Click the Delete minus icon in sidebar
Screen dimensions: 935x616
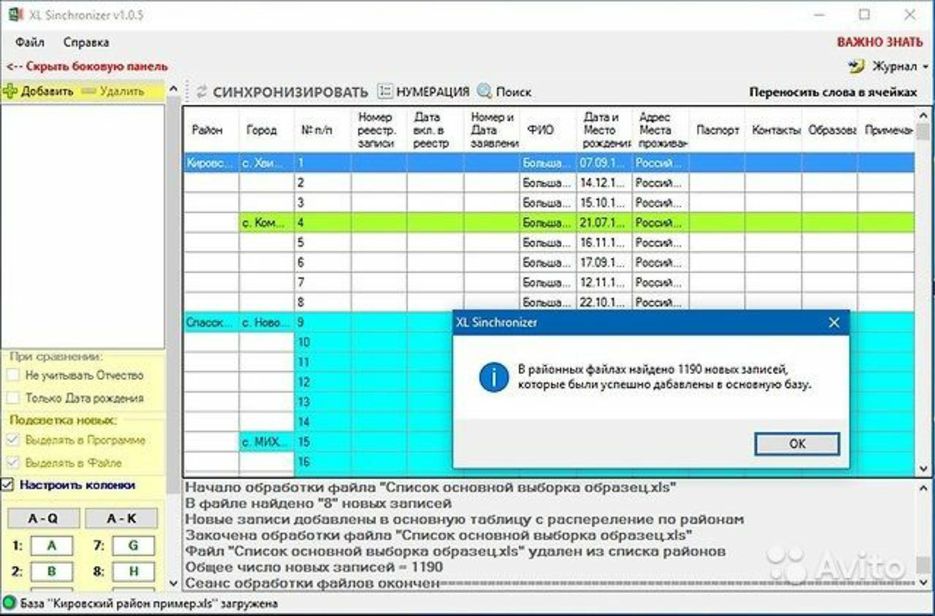pyautogui.click(x=89, y=91)
